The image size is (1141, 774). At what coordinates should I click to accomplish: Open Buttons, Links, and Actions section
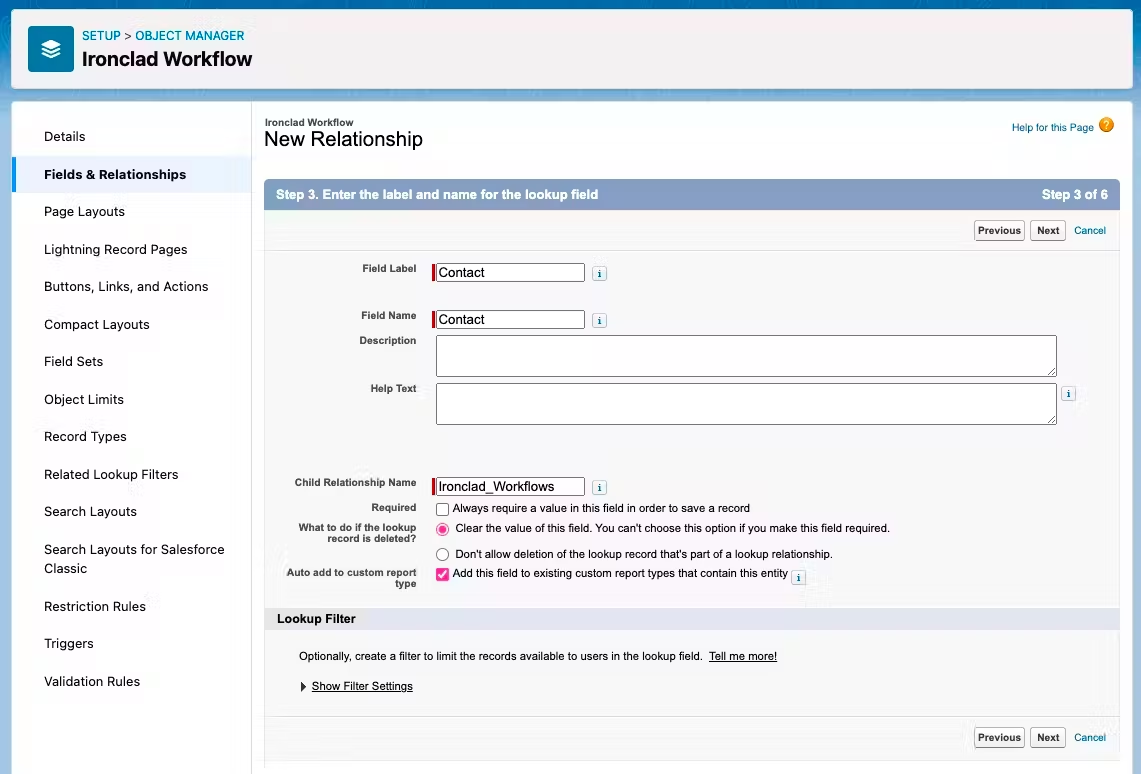126,287
